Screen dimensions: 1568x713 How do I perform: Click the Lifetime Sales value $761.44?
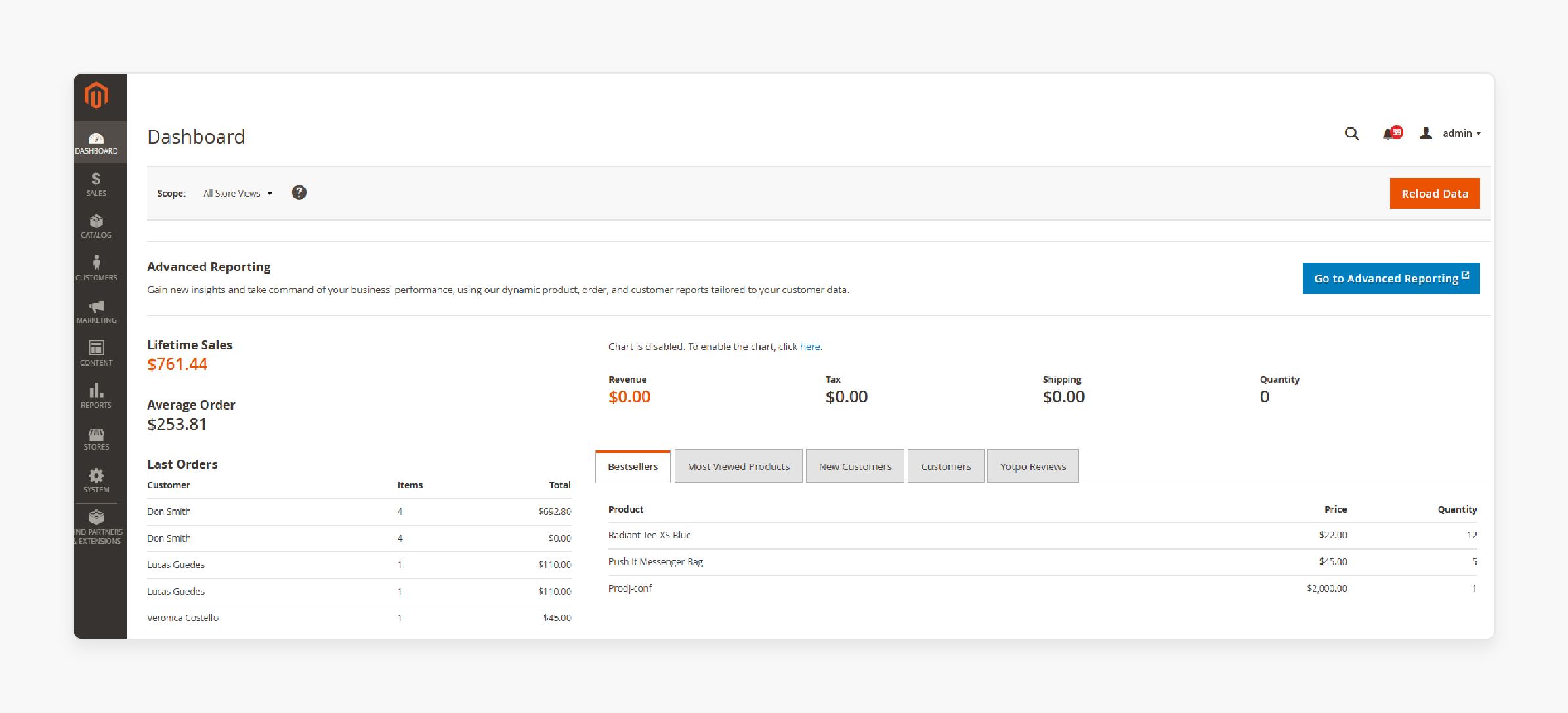click(x=177, y=364)
